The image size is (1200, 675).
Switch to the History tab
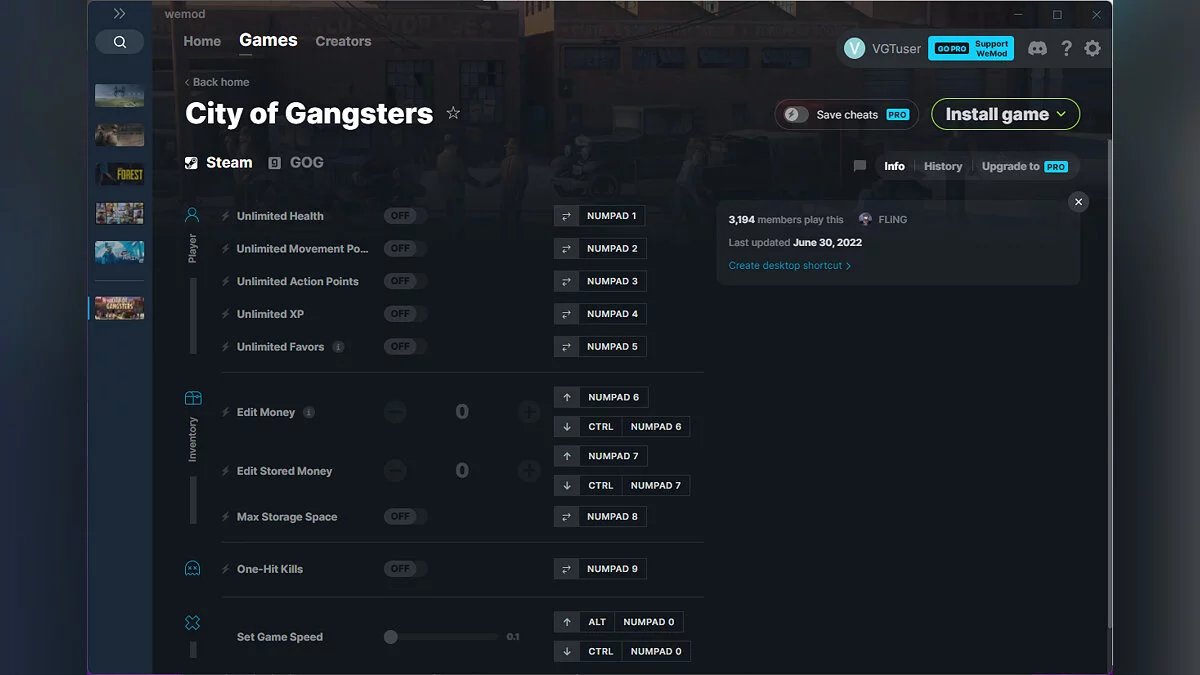tap(942, 166)
